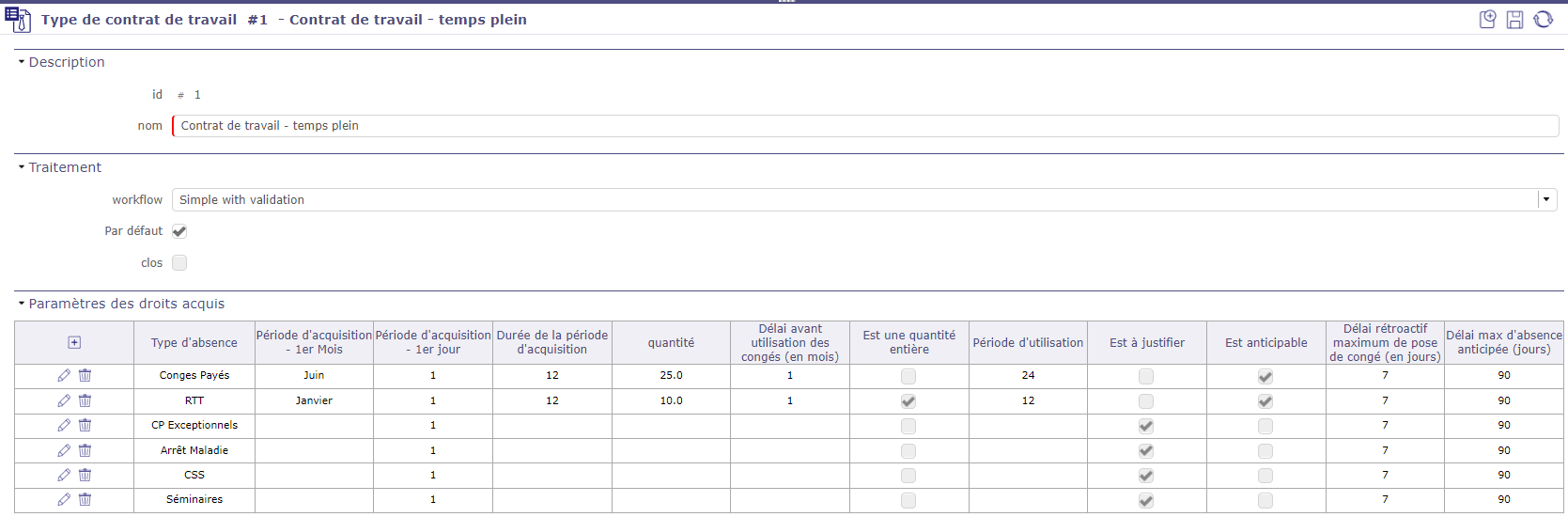Click the Type d'absence column header

[194, 343]
